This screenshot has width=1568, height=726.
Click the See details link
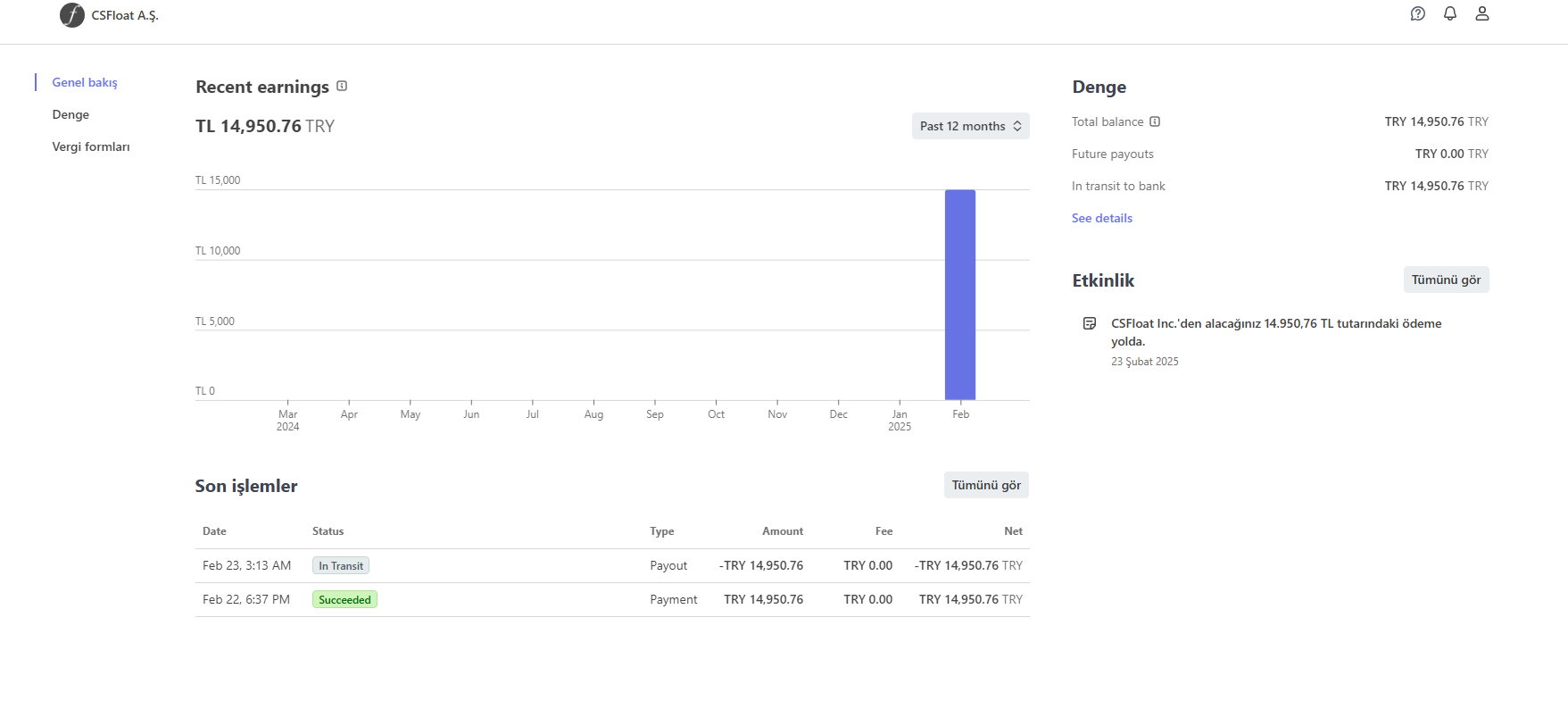pos(1102,218)
